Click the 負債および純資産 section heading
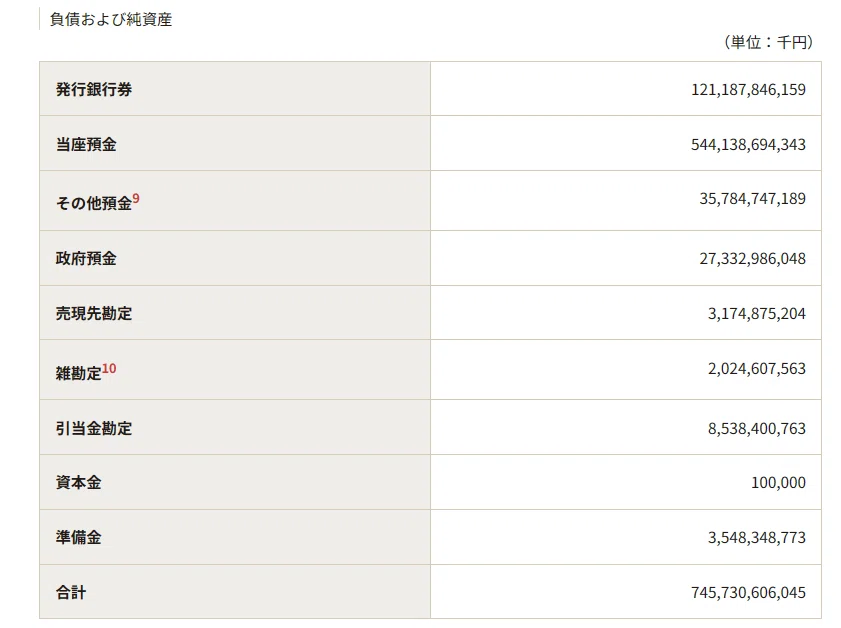841x628 pixels. point(111,19)
